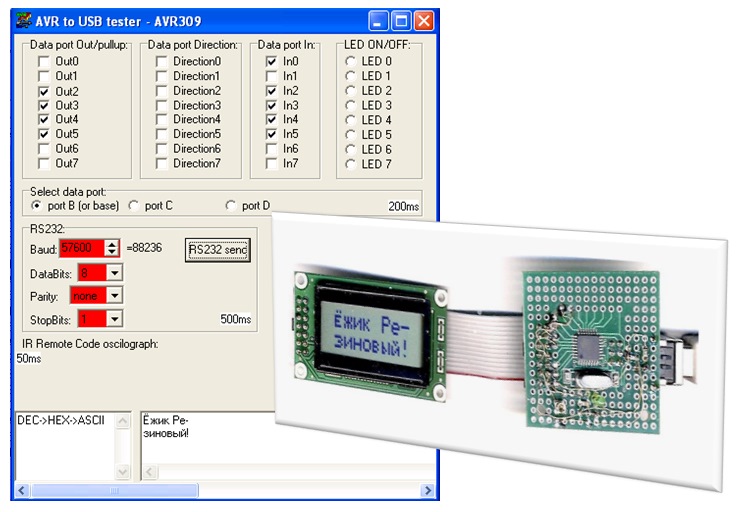Open the DataBits dropdown
Image resolution: width=739 pixels, height=512 pixels.
pyautogui.click(x=115, y=273)
